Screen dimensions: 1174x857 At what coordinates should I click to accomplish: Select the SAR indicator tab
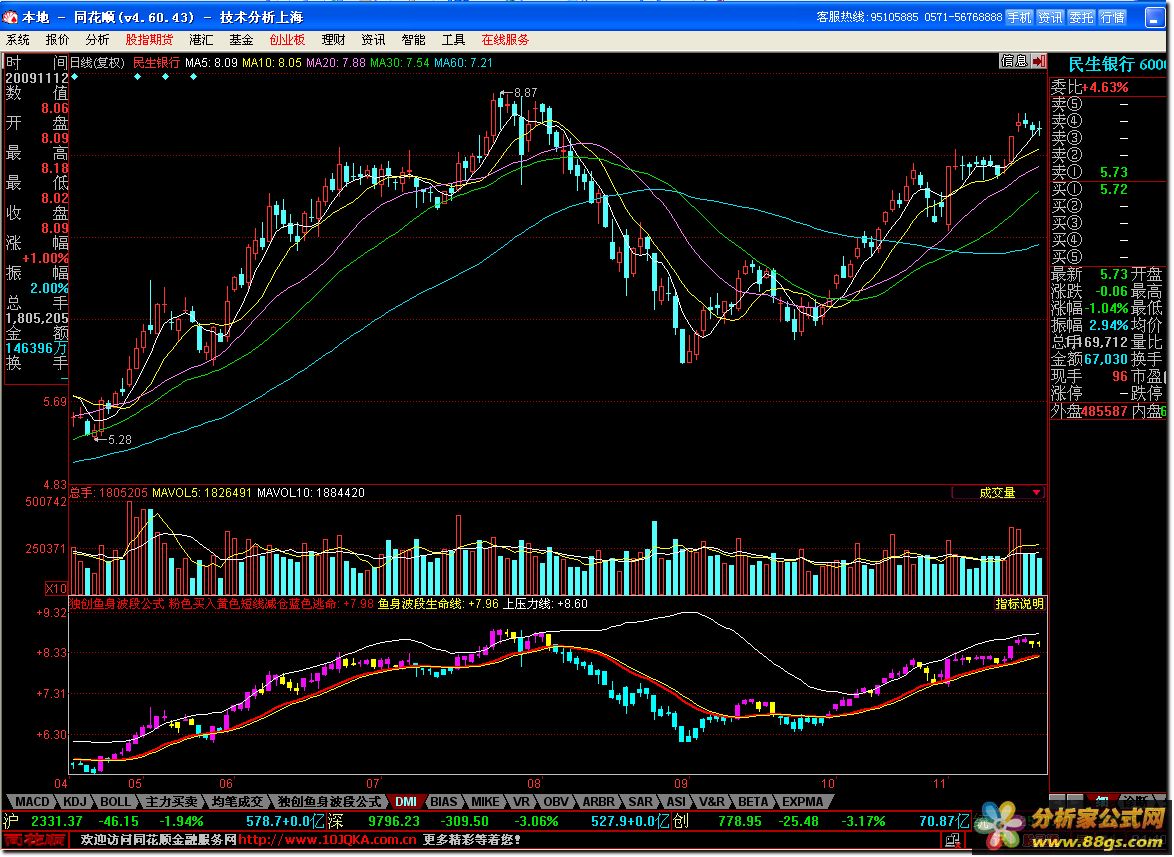point(640,802)
